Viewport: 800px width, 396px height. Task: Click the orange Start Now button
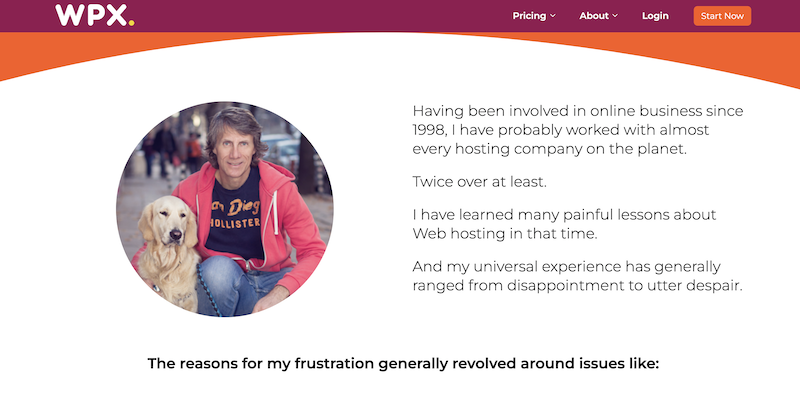tap(722, 16)
